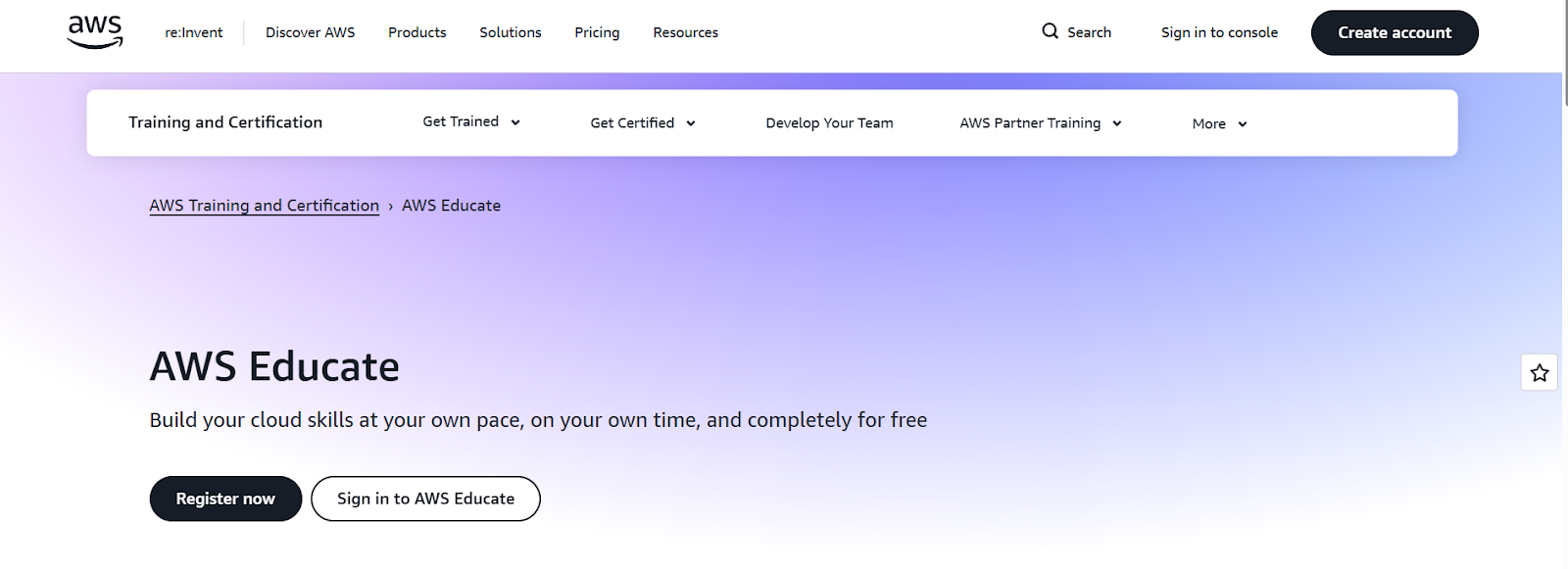Click the AWS logo

coord(95,32)
